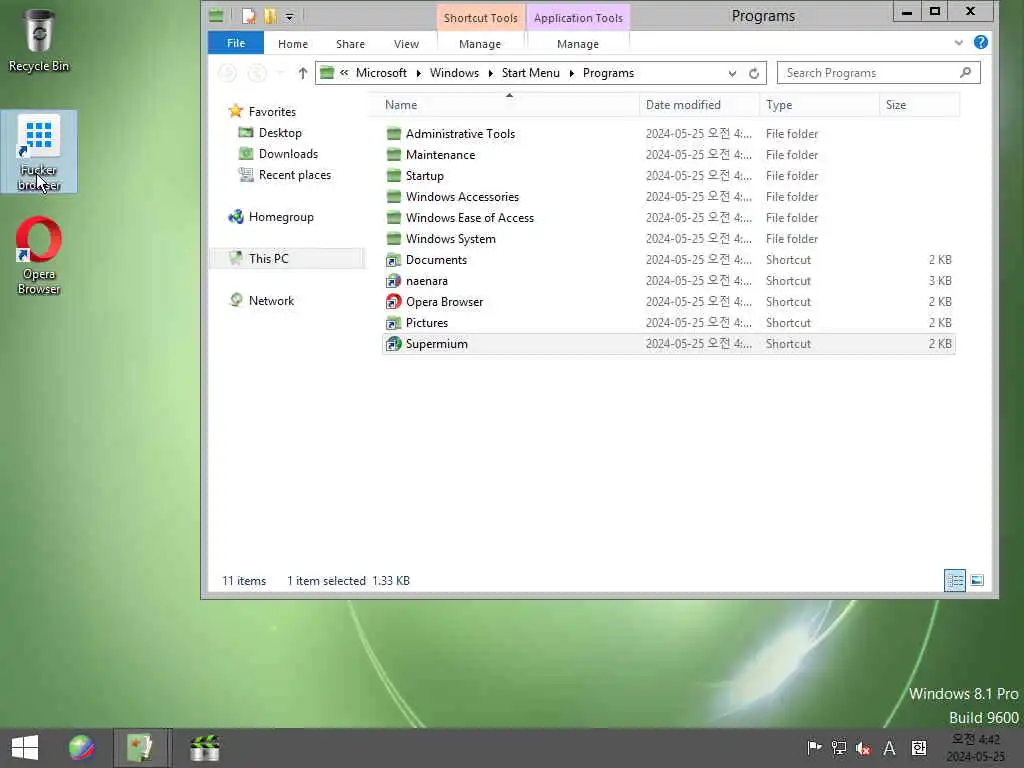
Task: Expand the arrow after Start Menu in breadcrumb
Action: 571,73
